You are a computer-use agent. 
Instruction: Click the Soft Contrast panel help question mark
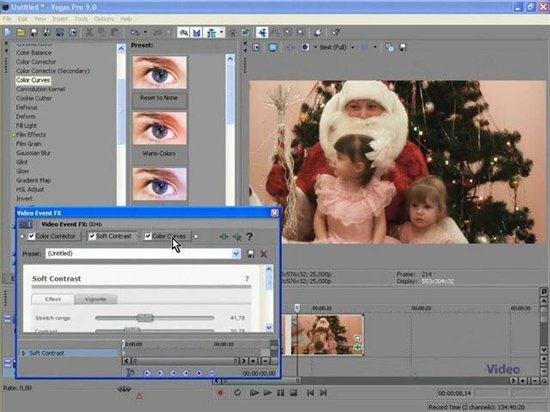[x=247, y=279]
